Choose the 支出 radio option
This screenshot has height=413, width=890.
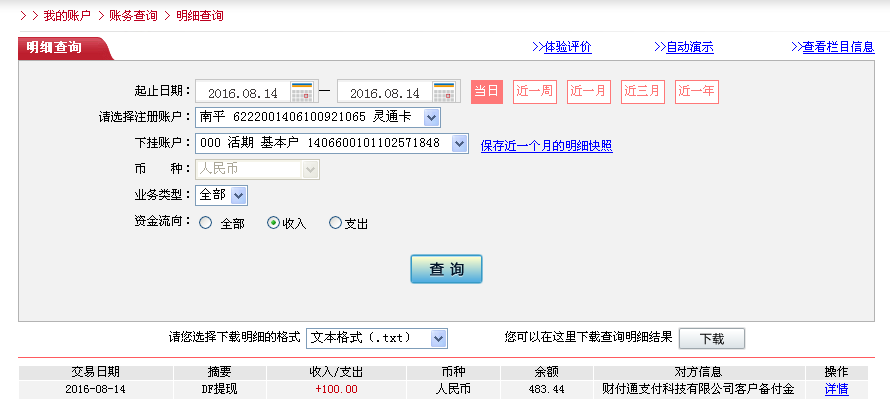(335, 223)
